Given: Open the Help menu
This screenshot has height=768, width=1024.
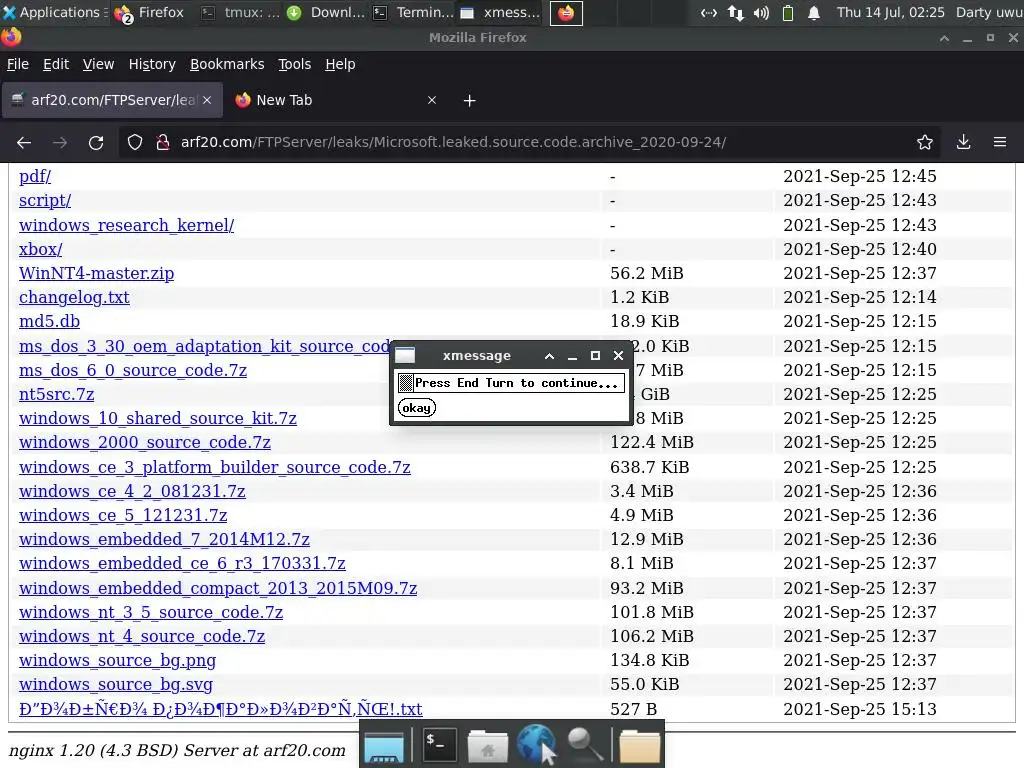Looking at the screenshot, I should click(340, 64).
